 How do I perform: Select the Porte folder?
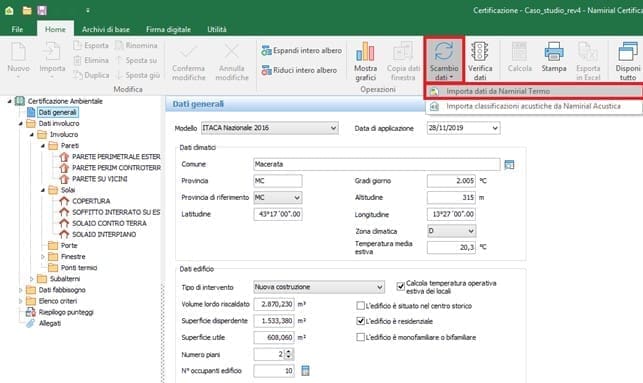coord(69,245)
